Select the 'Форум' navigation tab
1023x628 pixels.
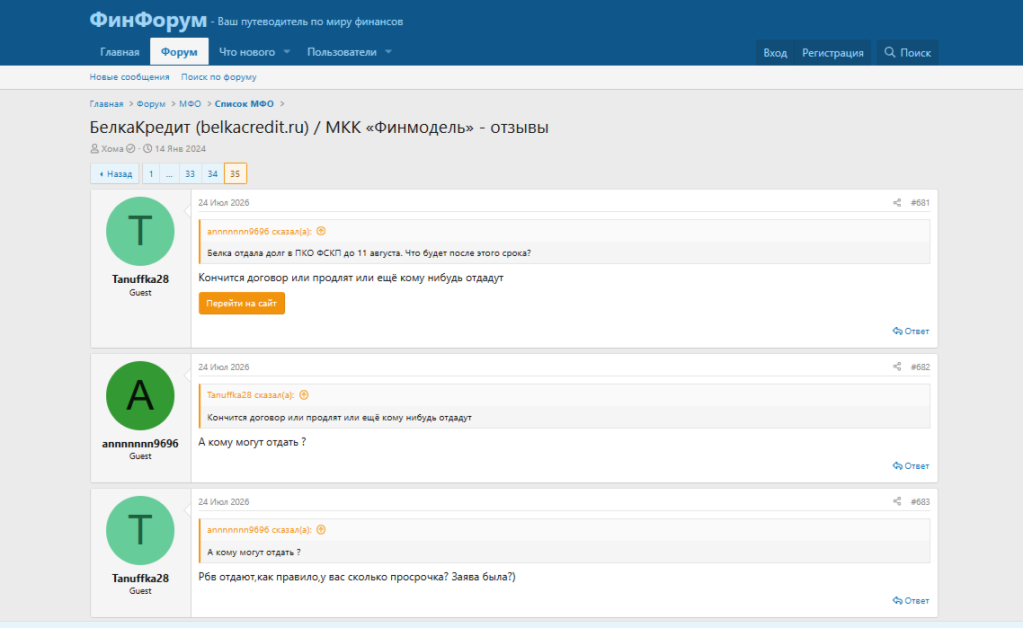pos(179,52)
